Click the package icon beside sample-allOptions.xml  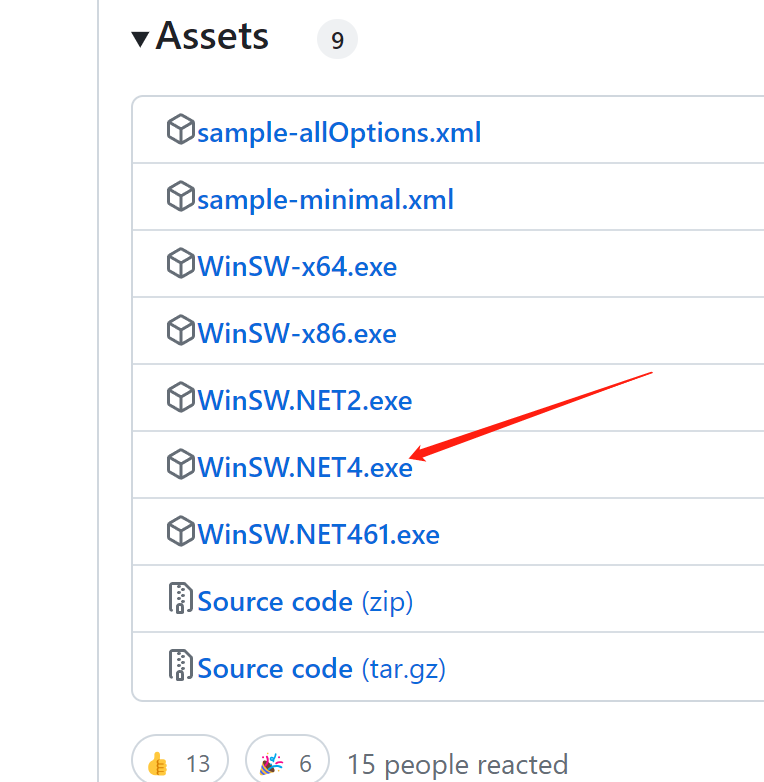click(x=181, y=129)
